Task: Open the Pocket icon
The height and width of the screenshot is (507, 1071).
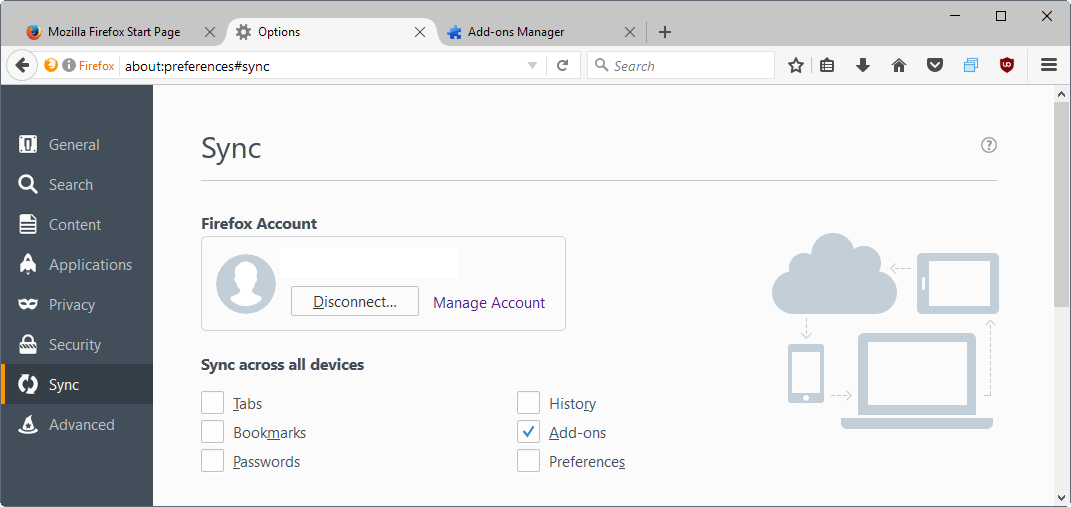Action: tap(935, 66)
